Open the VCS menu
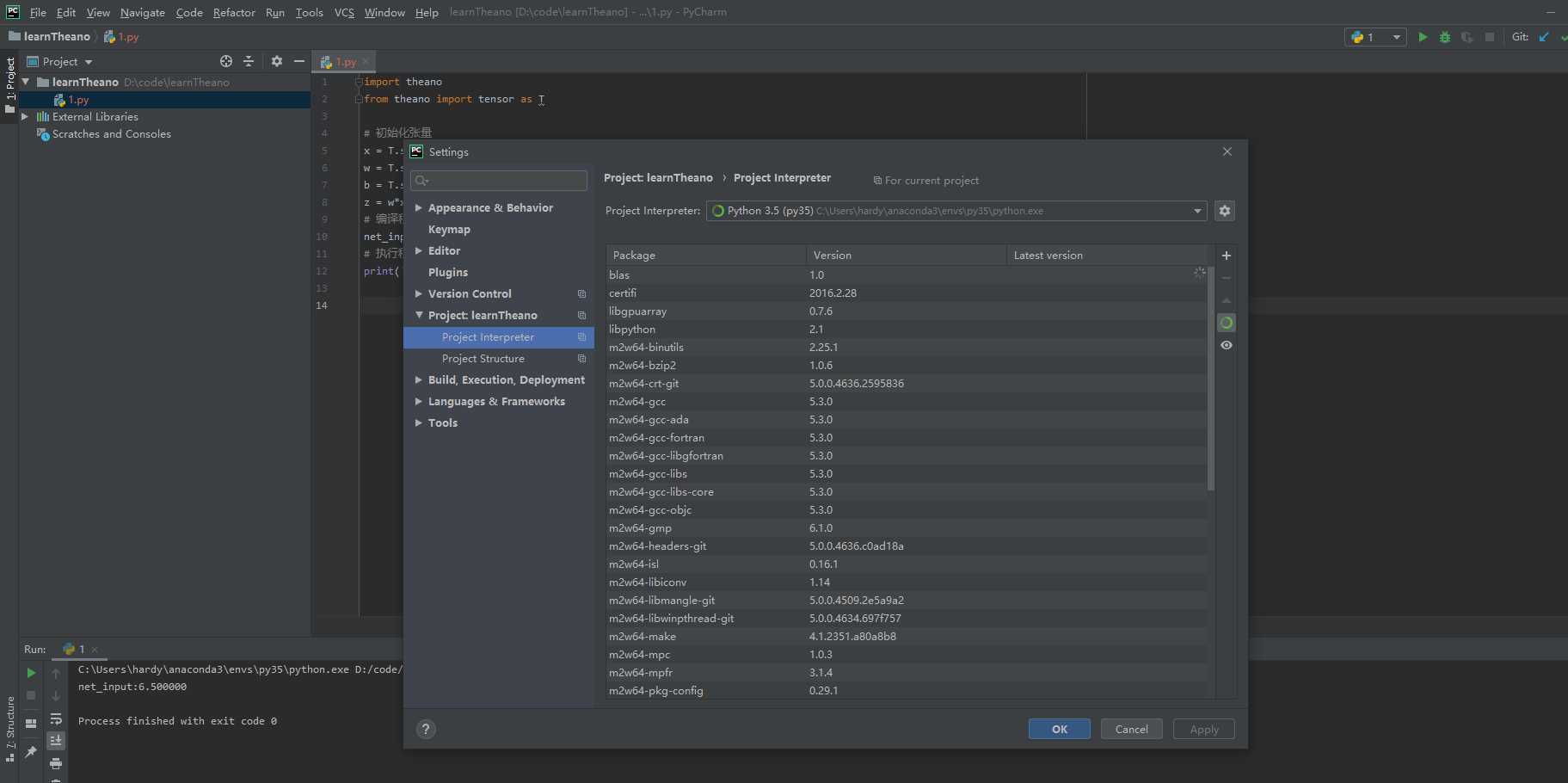 coord(344,12)
